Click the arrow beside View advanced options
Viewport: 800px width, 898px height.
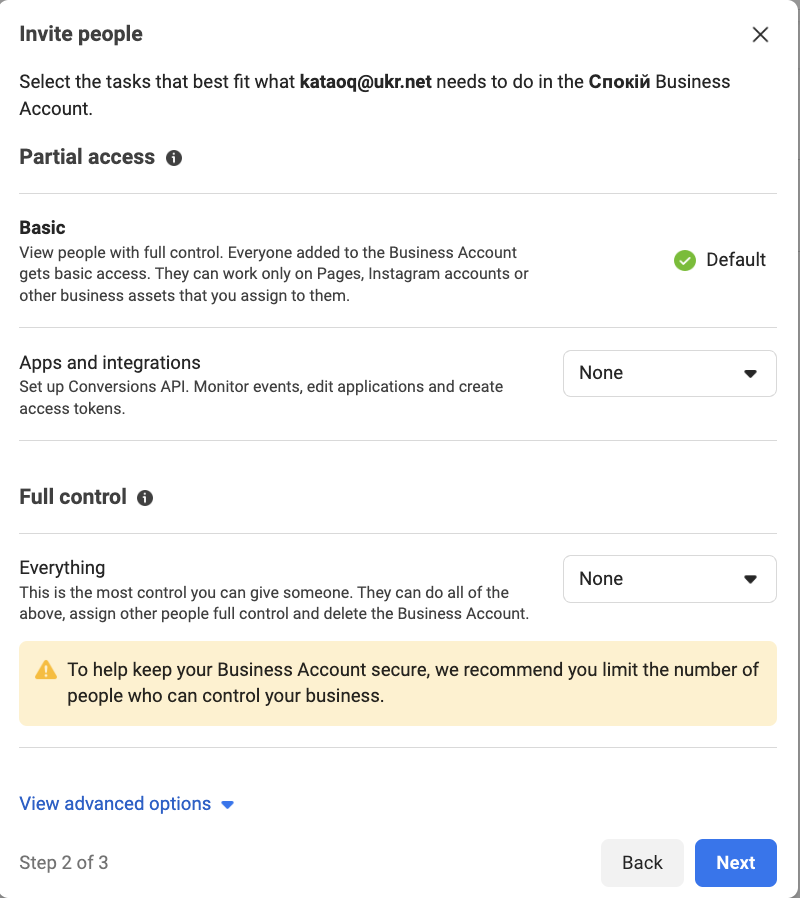(x=227, y=805)
